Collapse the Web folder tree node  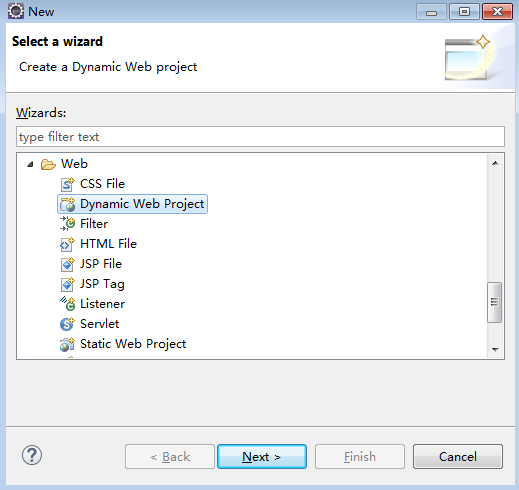tap(30, 164)
